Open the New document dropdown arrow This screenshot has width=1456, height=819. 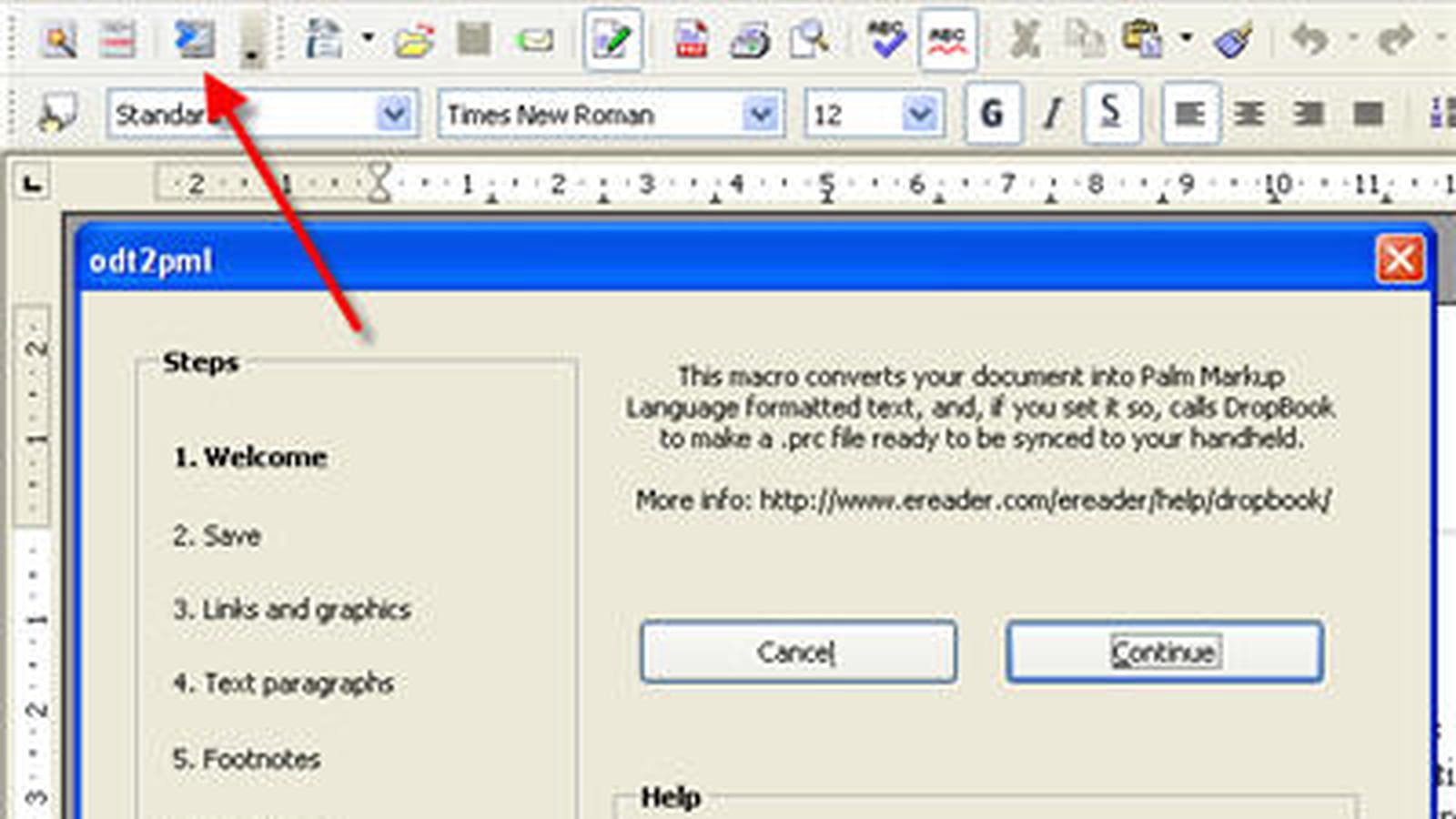(x=368, y=39)
